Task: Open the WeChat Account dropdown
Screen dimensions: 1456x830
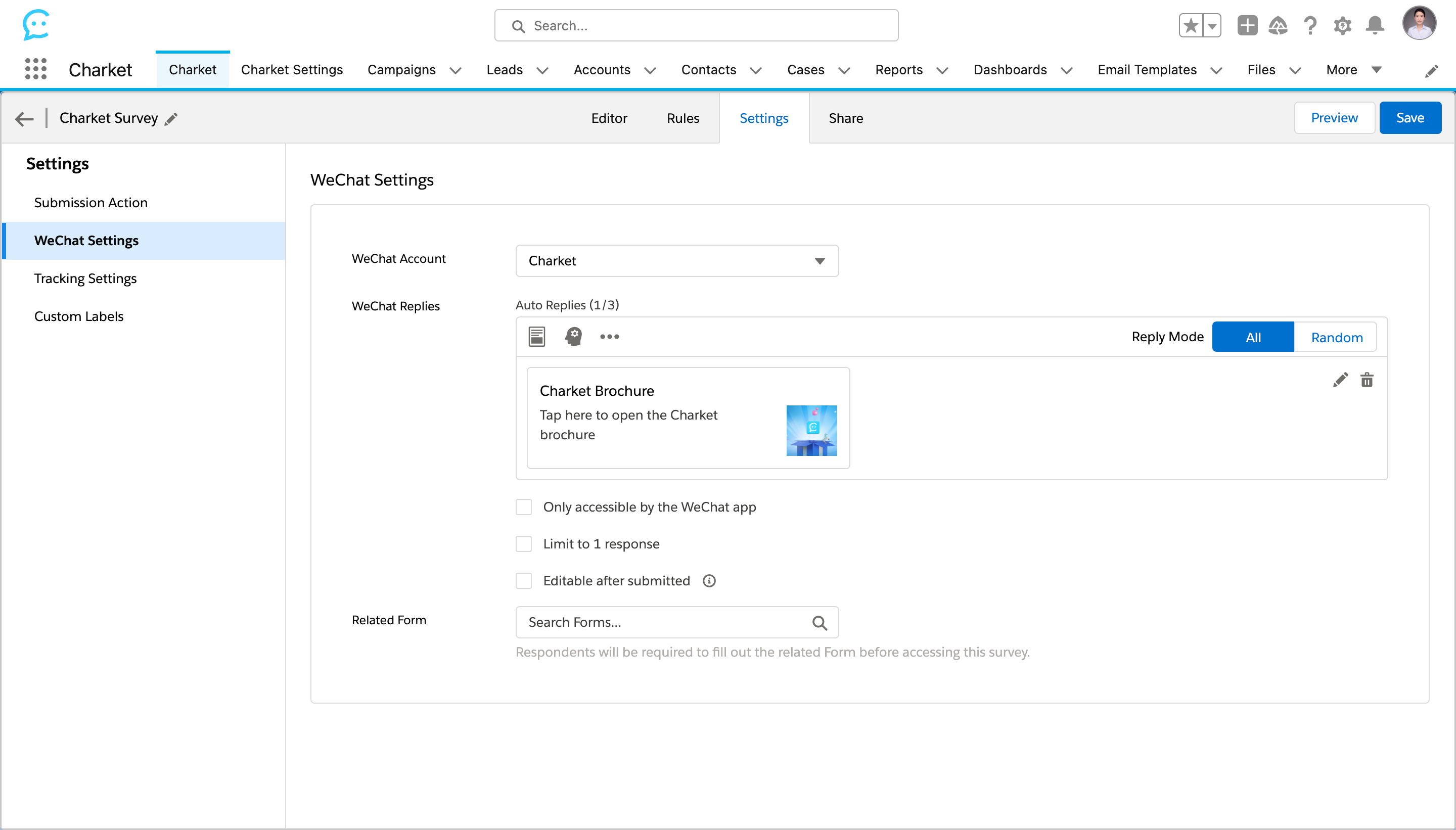Action: click(x=677, y=261)
